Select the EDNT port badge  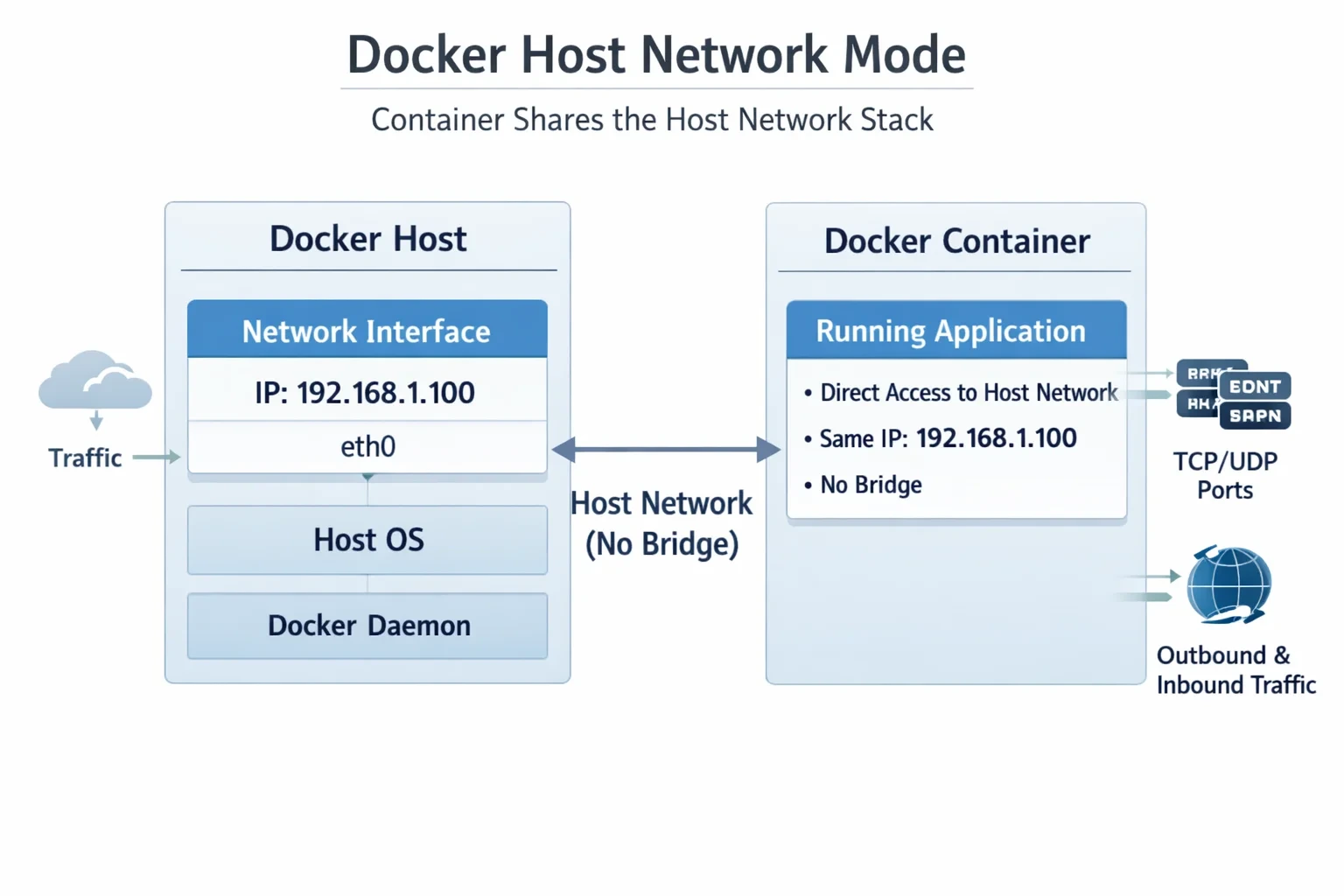coord(1255,386)
